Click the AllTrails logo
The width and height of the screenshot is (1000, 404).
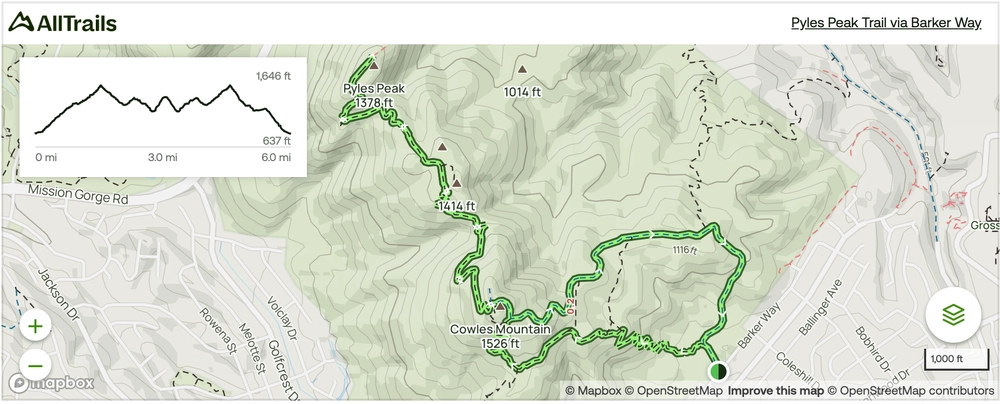[x=62, y=23]
